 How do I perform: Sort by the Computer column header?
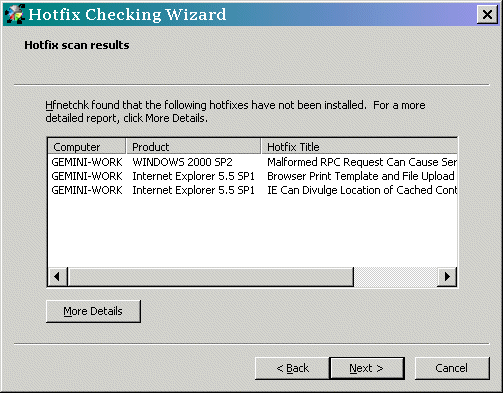coord(87,147)
